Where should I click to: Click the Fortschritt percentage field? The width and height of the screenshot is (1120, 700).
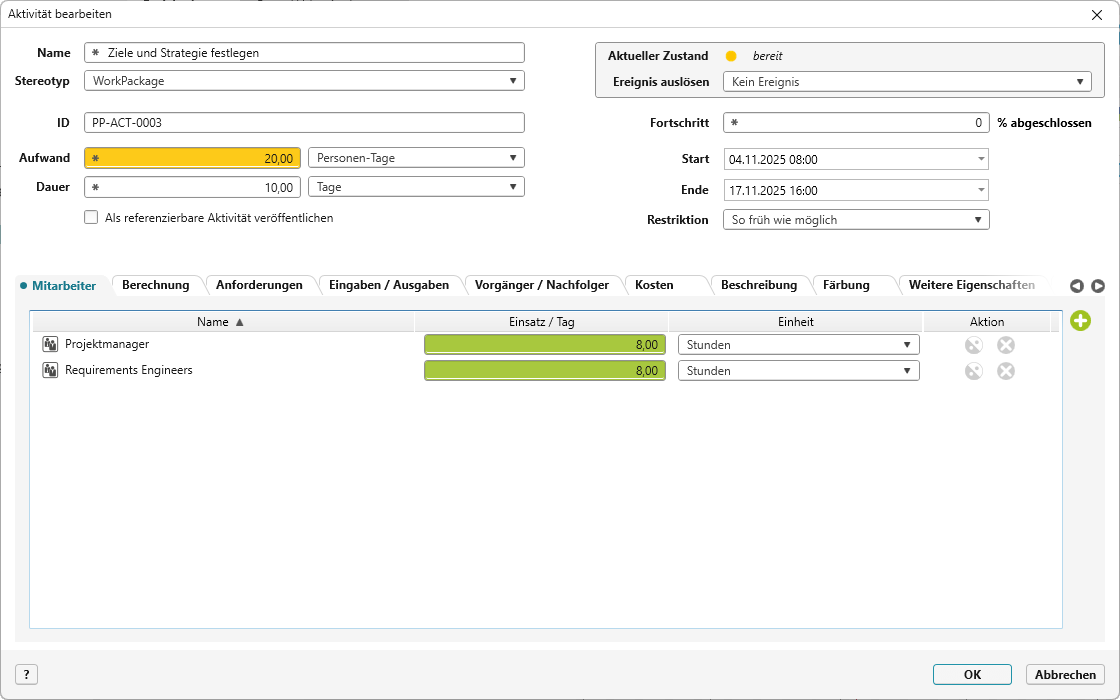tap(855, 123)
